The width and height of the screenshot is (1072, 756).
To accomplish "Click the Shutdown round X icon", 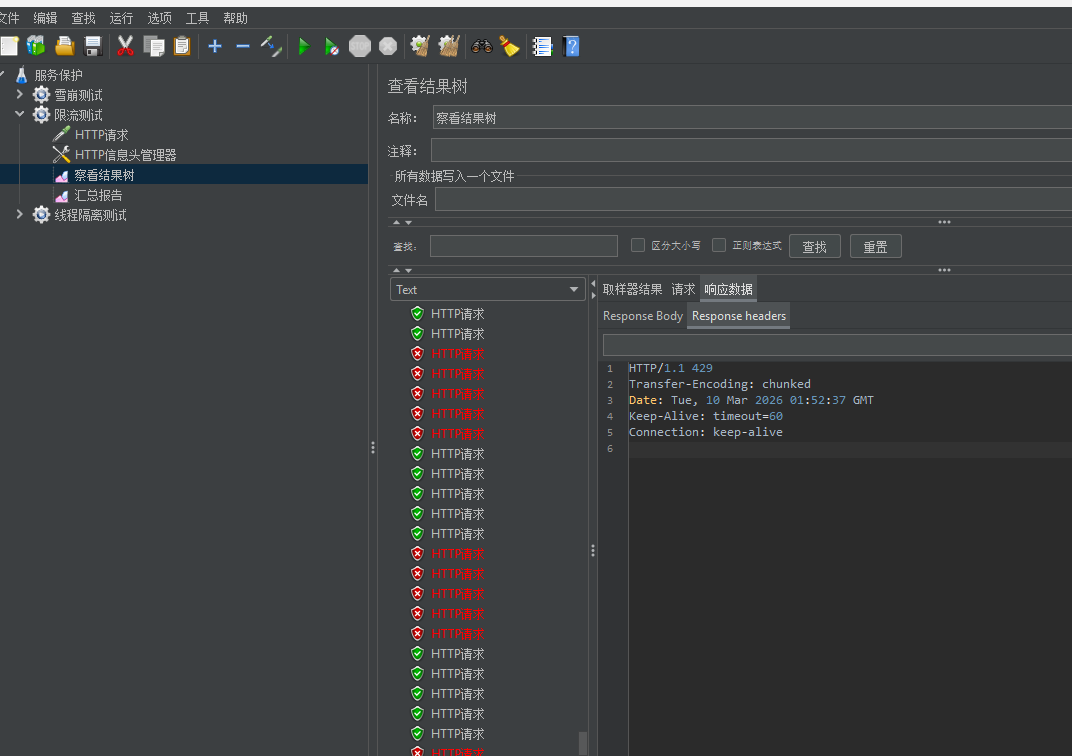I will (x=388, y=46).
